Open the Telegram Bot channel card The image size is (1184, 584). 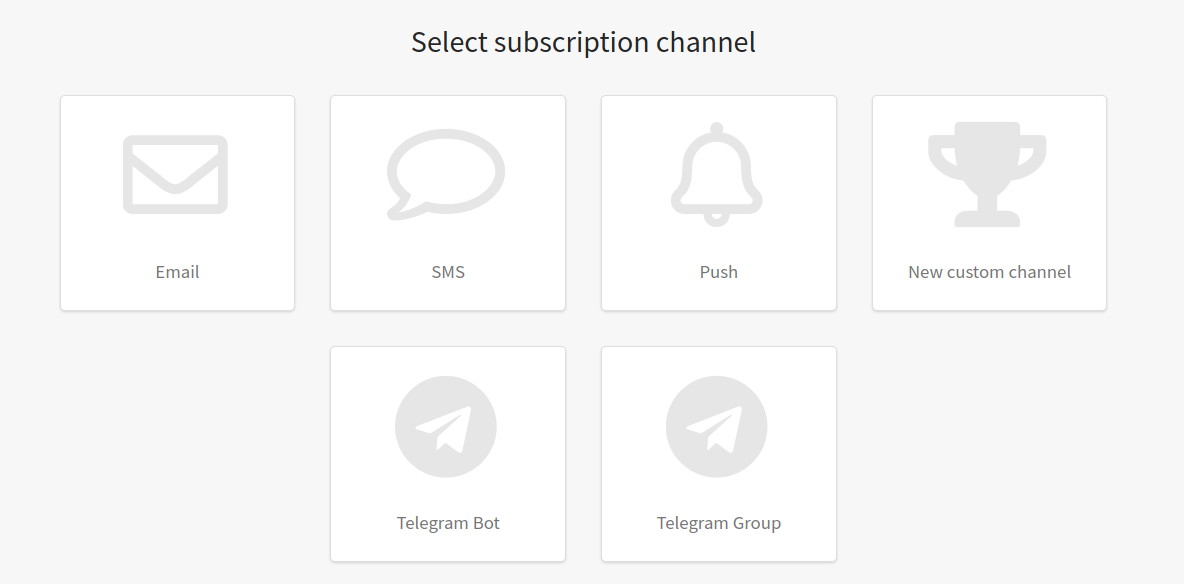(448, 454)
